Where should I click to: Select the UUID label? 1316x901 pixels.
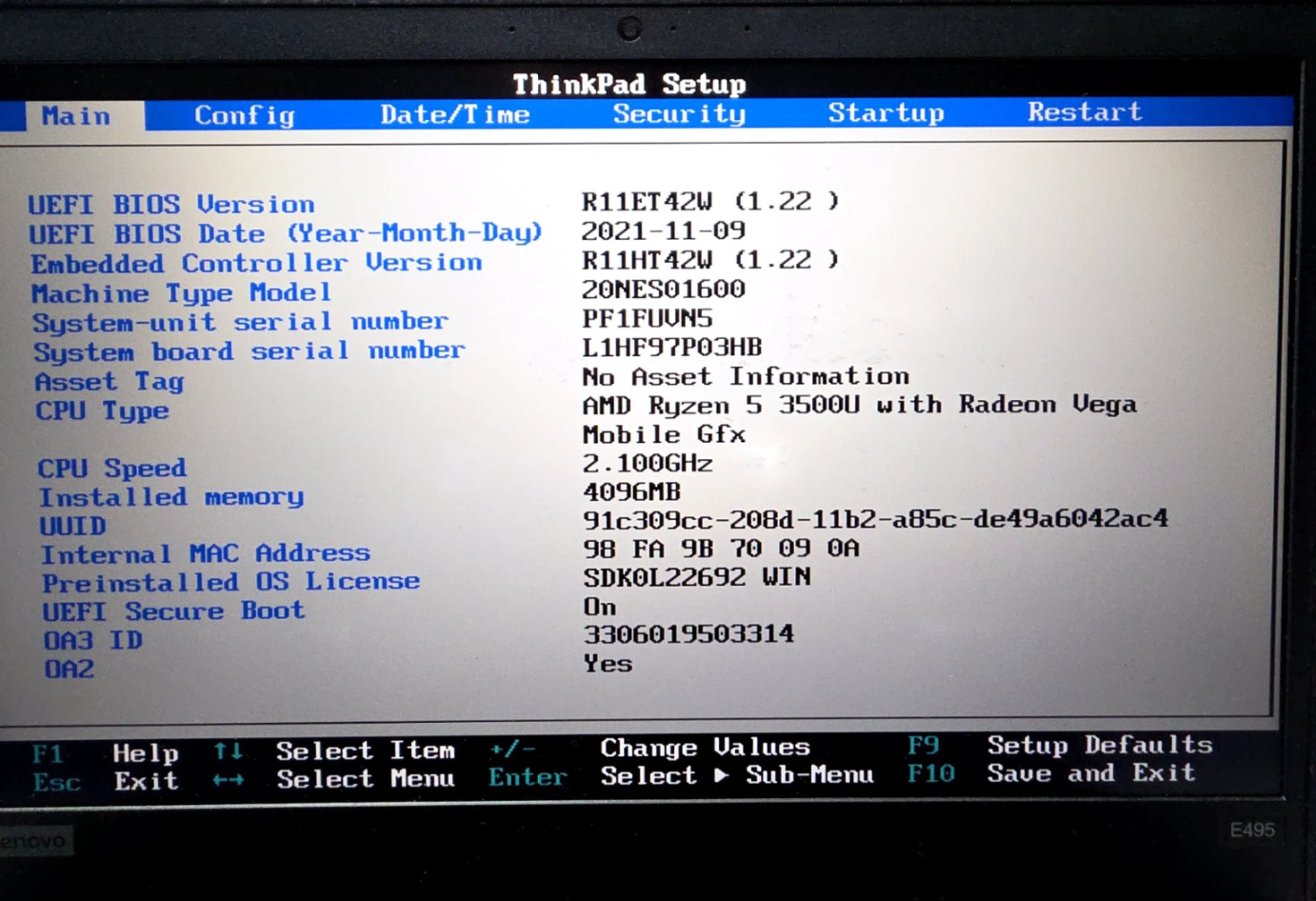[73, 526]
